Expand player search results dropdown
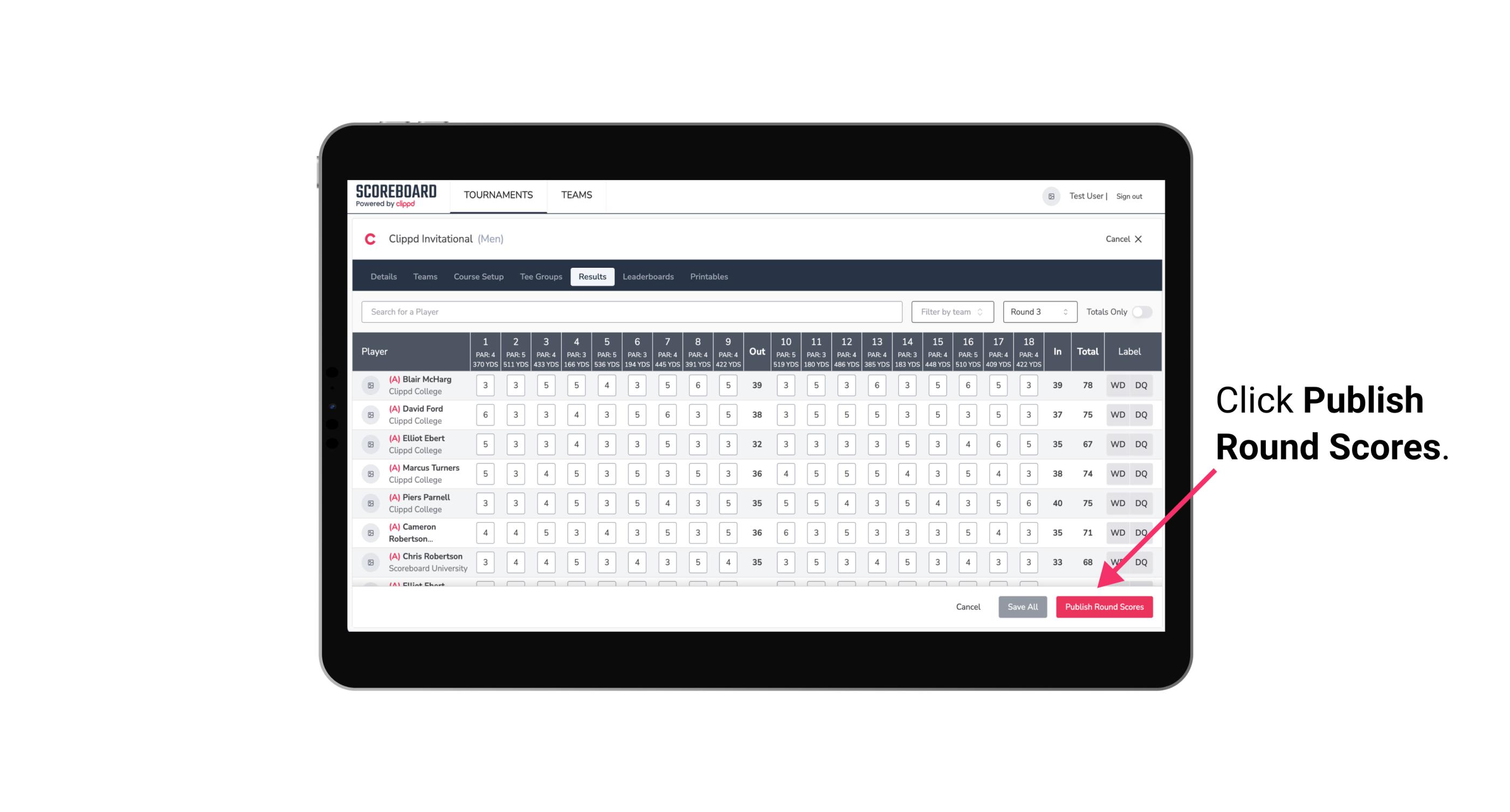The width and height of the screenshot is (1510, 812). tap(633, 312)
